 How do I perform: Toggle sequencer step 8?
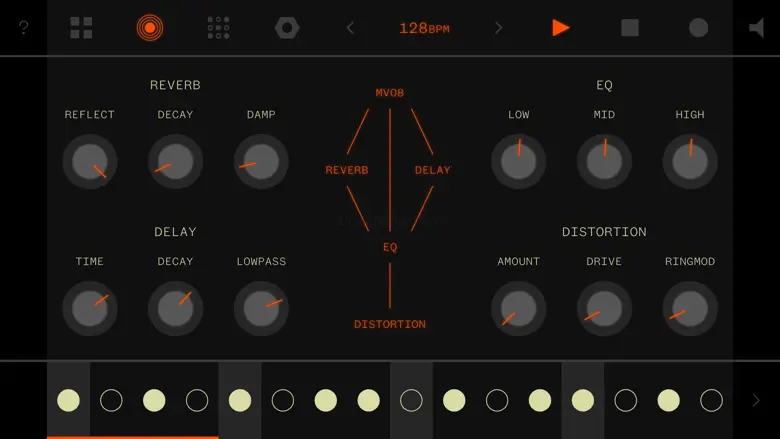pyautogui.click(x=369, y=400)
